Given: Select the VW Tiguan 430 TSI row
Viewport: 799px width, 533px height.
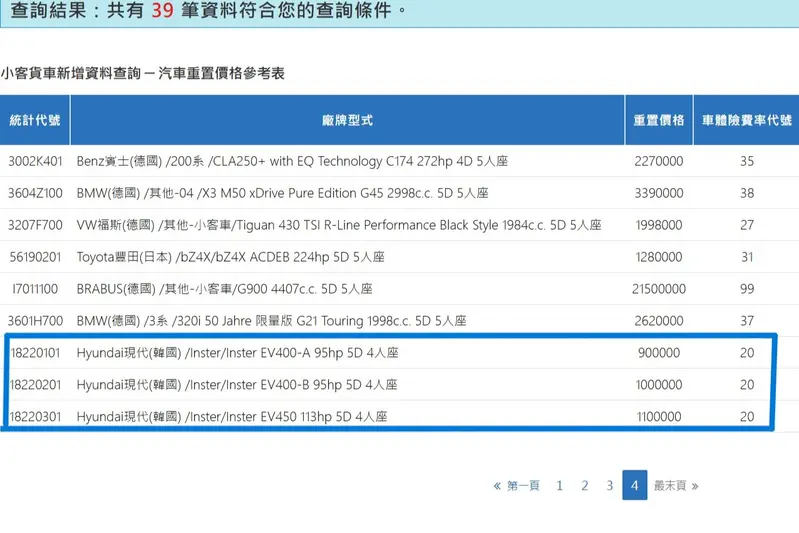Looking at the screenshot, I should 338,225.
